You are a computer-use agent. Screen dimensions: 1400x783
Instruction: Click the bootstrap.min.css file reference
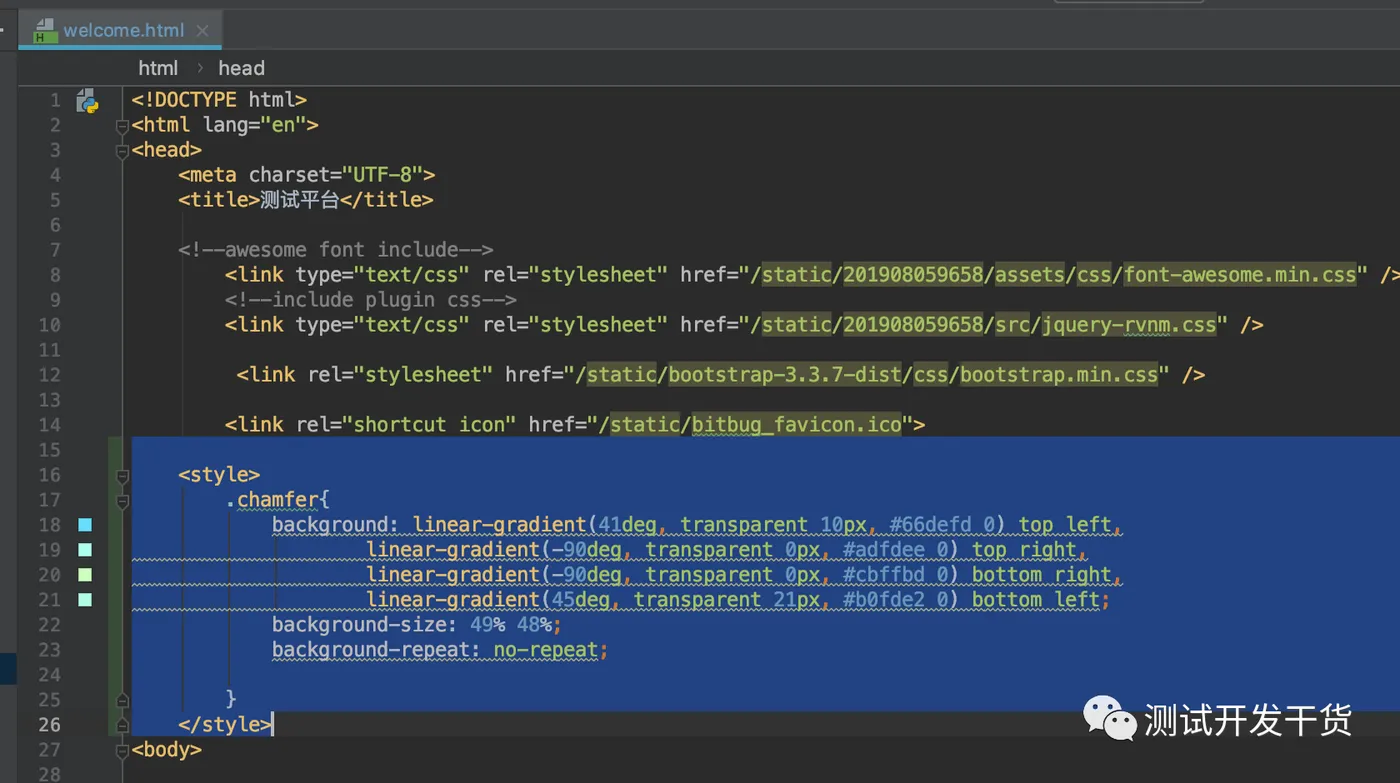1059,375
